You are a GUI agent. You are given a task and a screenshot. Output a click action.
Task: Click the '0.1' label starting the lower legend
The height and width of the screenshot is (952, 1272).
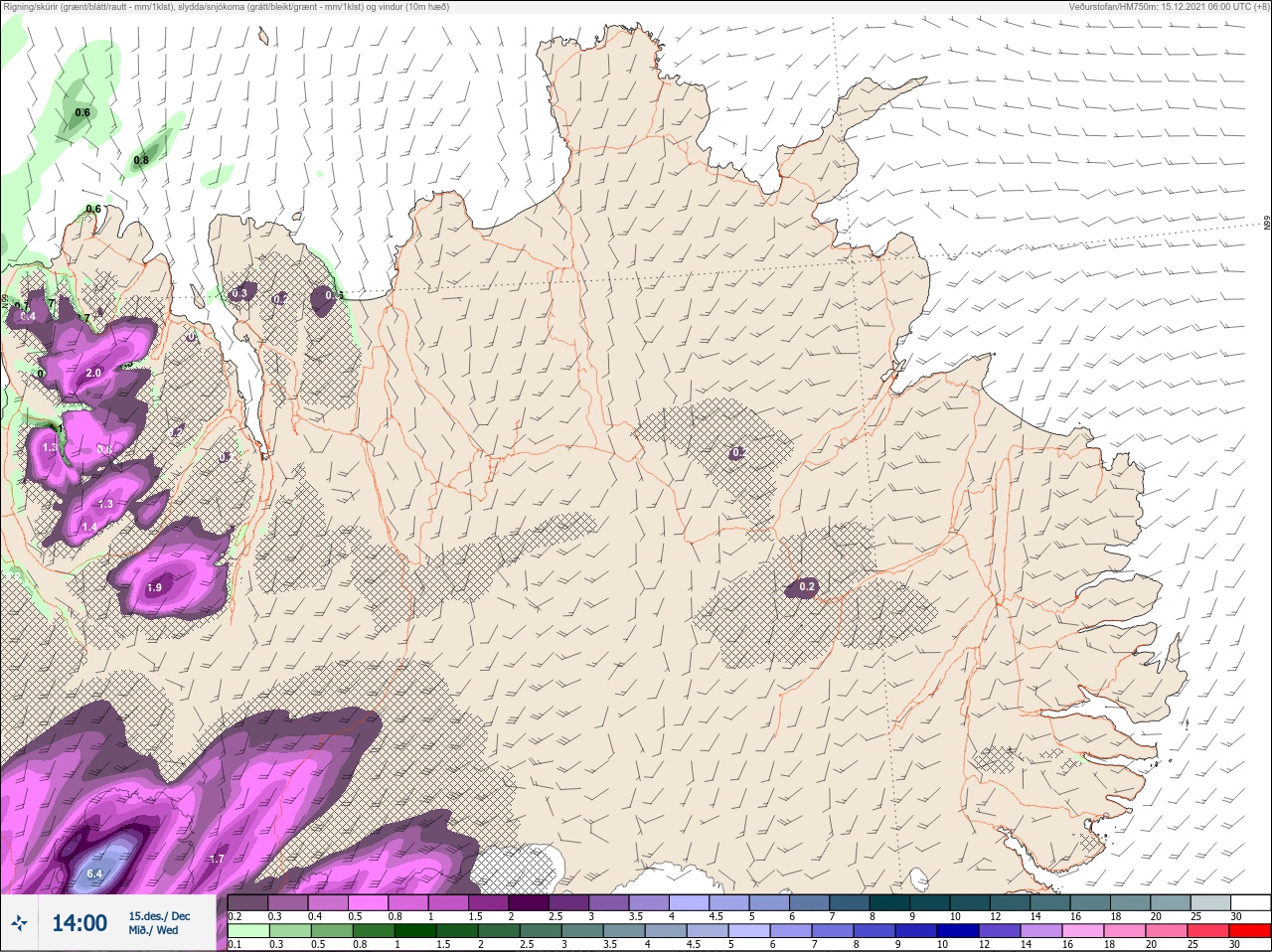(x=235, y=945)
